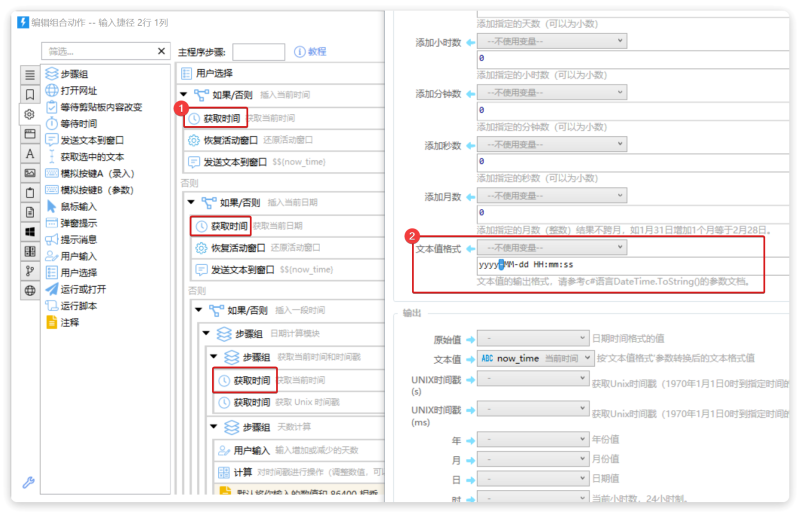The image size is (800, 515).
Task: Select the 用户输入 action in list
Action: pos(71,256)
